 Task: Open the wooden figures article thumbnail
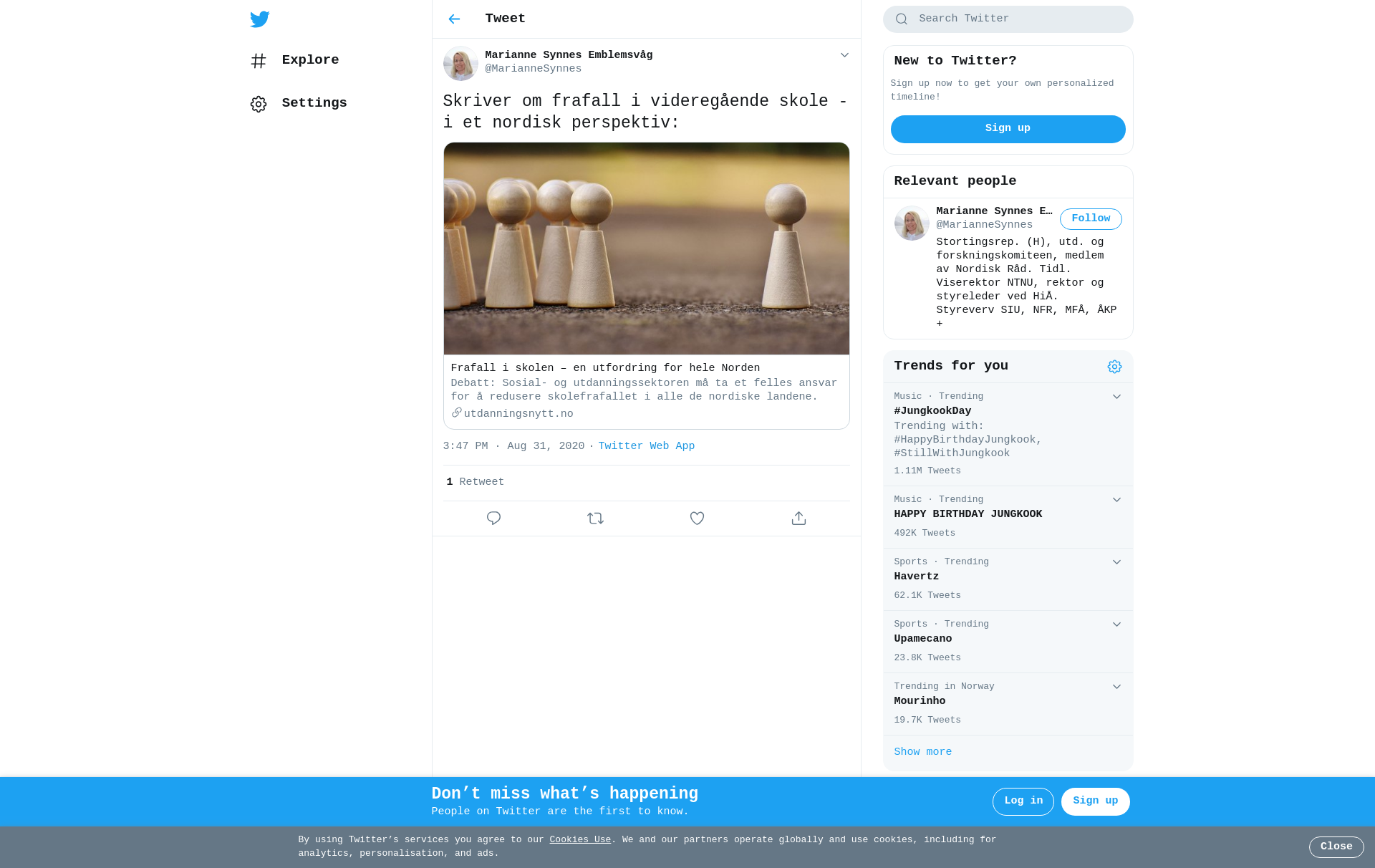646,249
